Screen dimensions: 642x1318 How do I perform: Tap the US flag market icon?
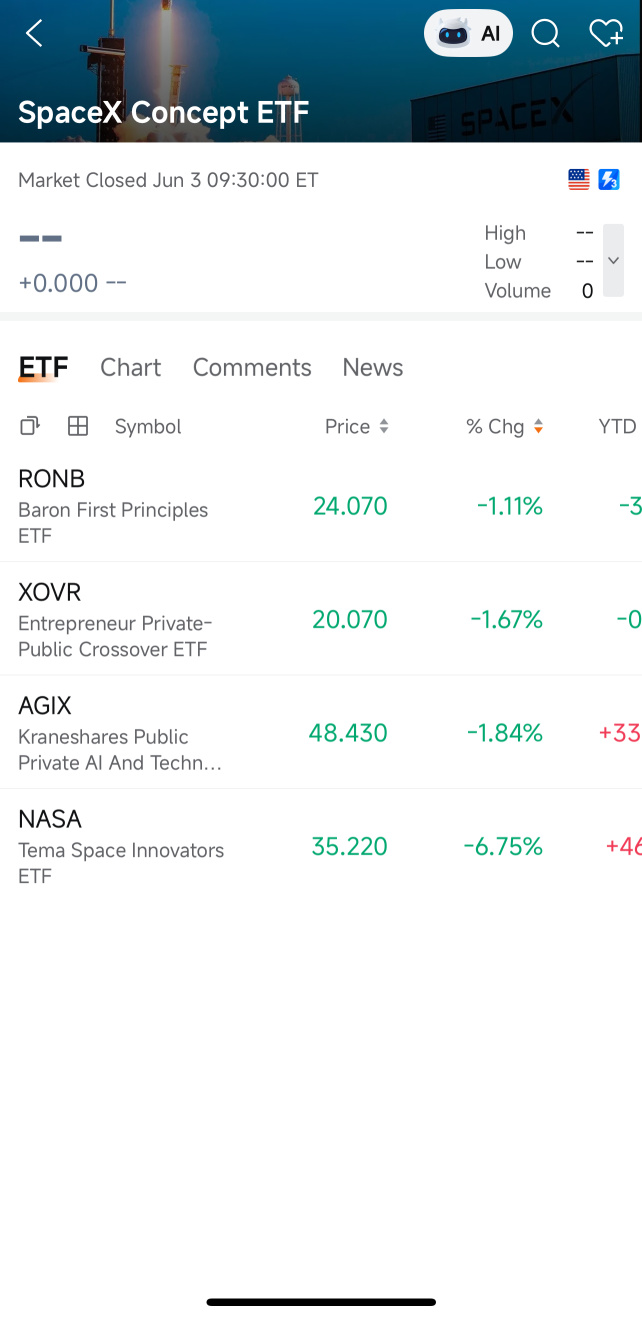pyautogui.click(x=579, y=180)
